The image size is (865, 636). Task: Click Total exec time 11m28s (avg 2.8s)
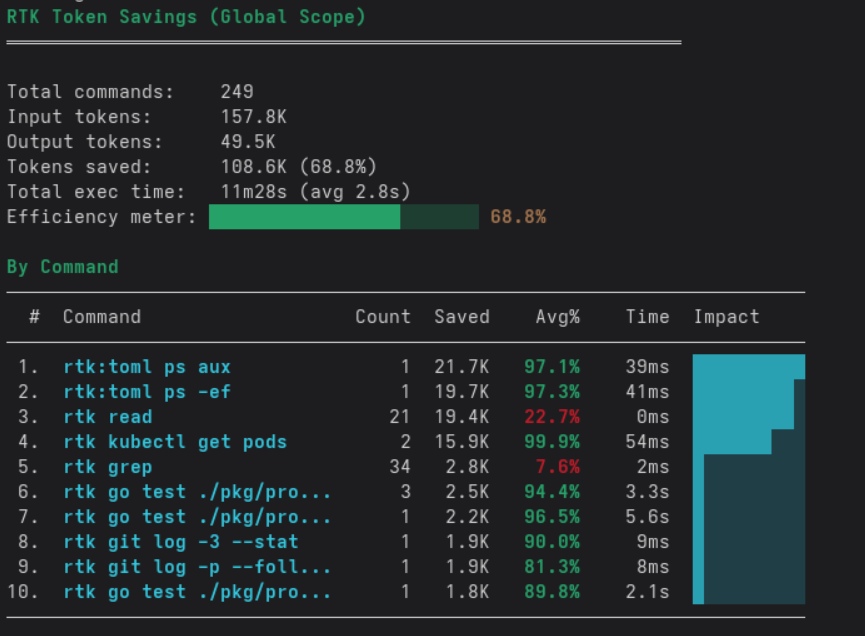[316, 191]
